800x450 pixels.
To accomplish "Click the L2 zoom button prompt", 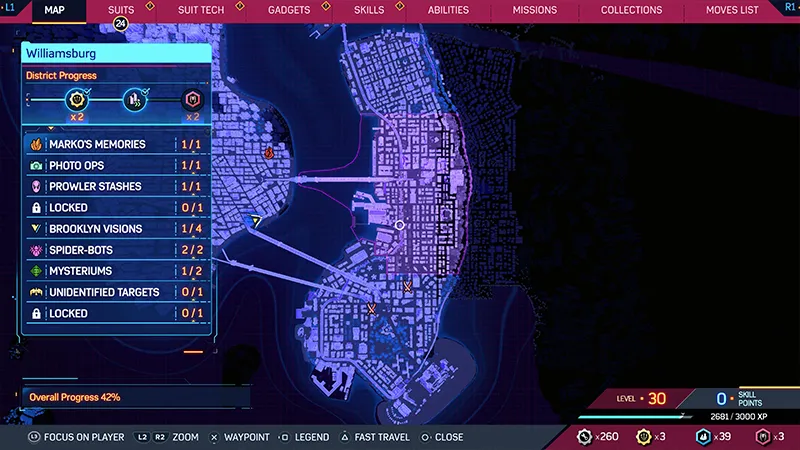I will click(142, 437).
